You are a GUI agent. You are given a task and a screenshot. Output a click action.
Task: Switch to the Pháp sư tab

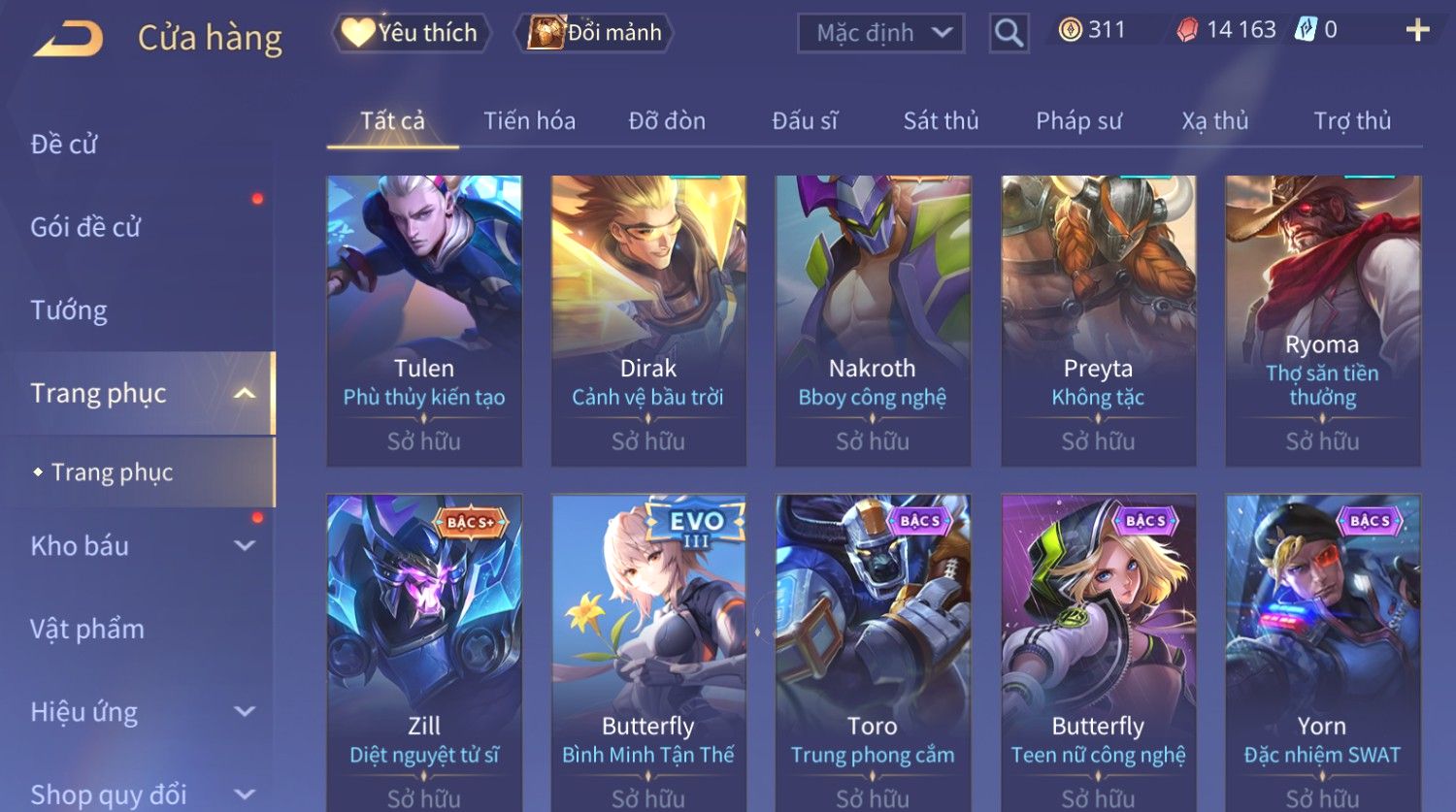coord(1078,121)
